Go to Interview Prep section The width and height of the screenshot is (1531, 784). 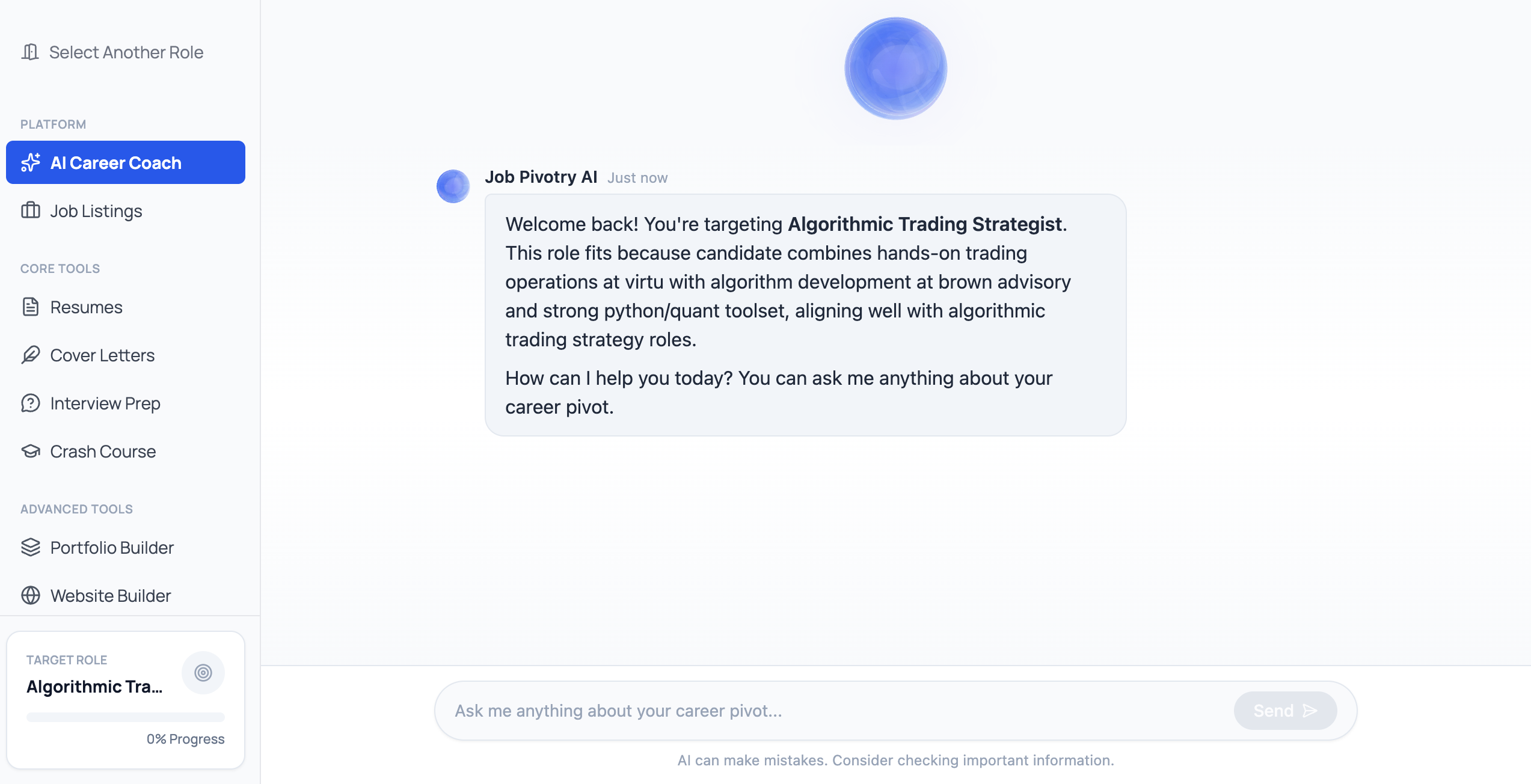[x=105, y=403]
